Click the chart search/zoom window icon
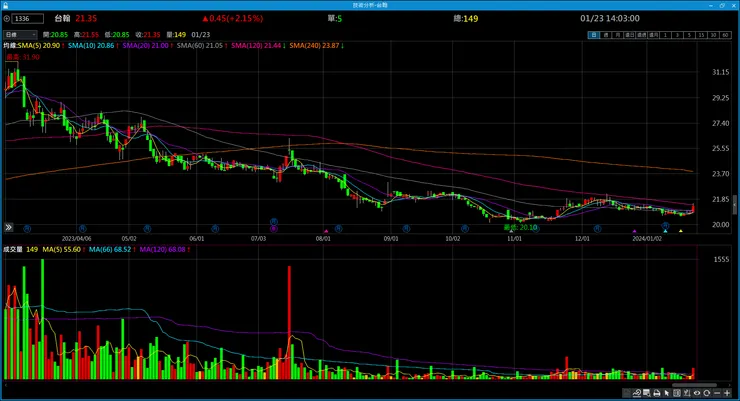Viewport: 740px width, 401px height. 647,393
